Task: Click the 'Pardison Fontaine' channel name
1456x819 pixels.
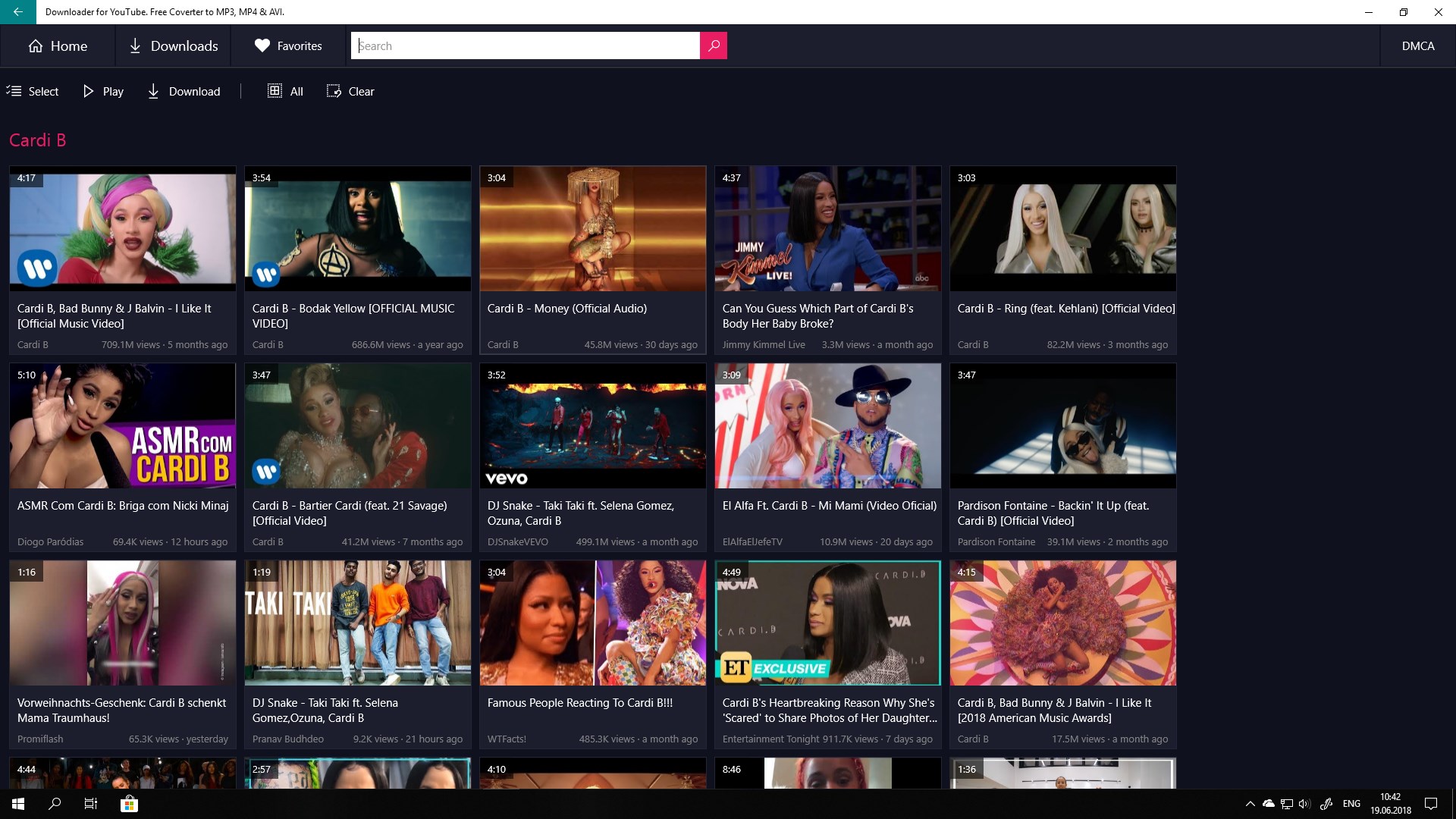Action: pos(996,542)
